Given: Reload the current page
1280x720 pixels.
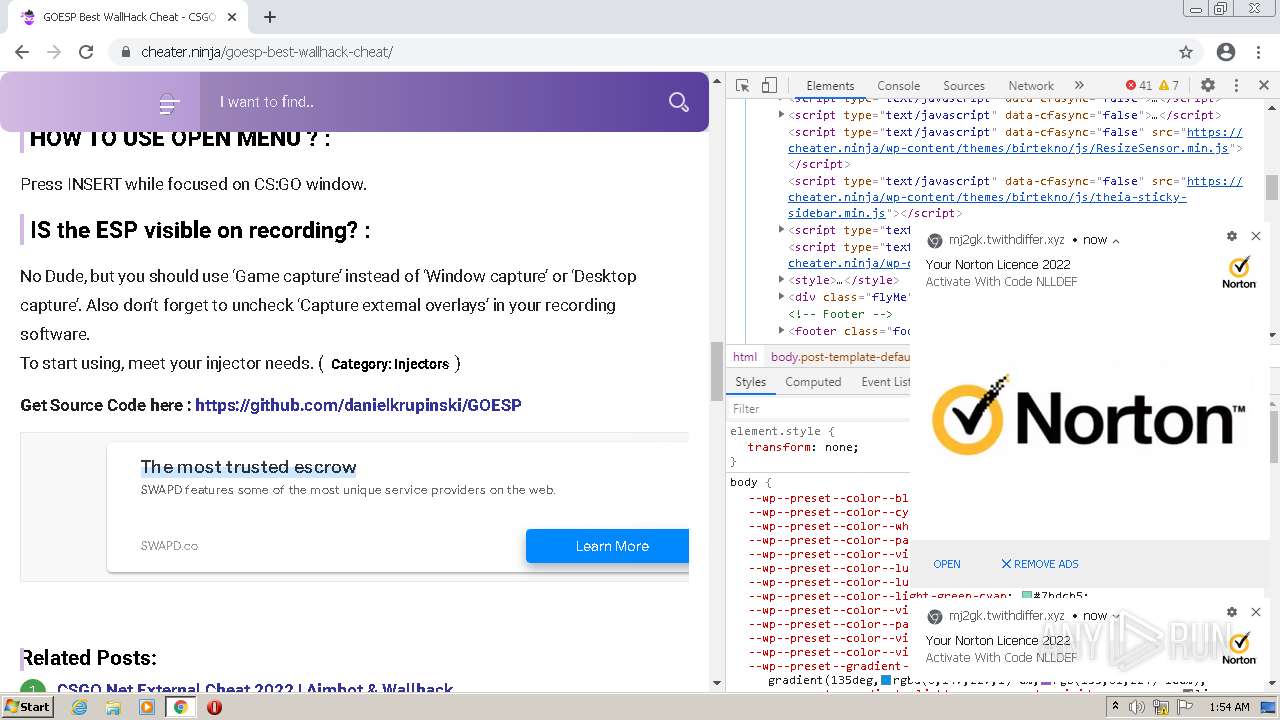Looking at the screenshot, I should (x=86, y=52).
